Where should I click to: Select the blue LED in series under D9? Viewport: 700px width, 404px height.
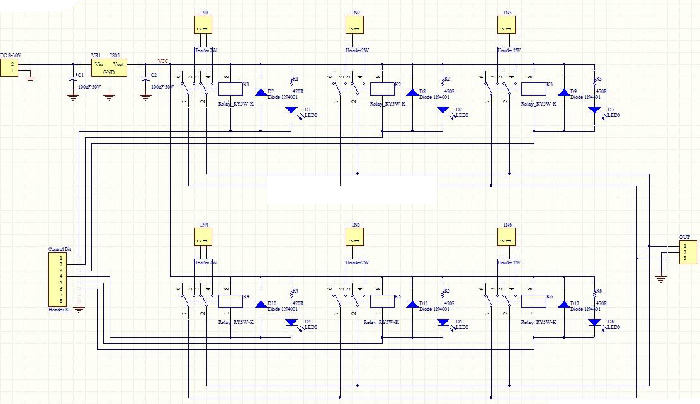click(594, 110)
